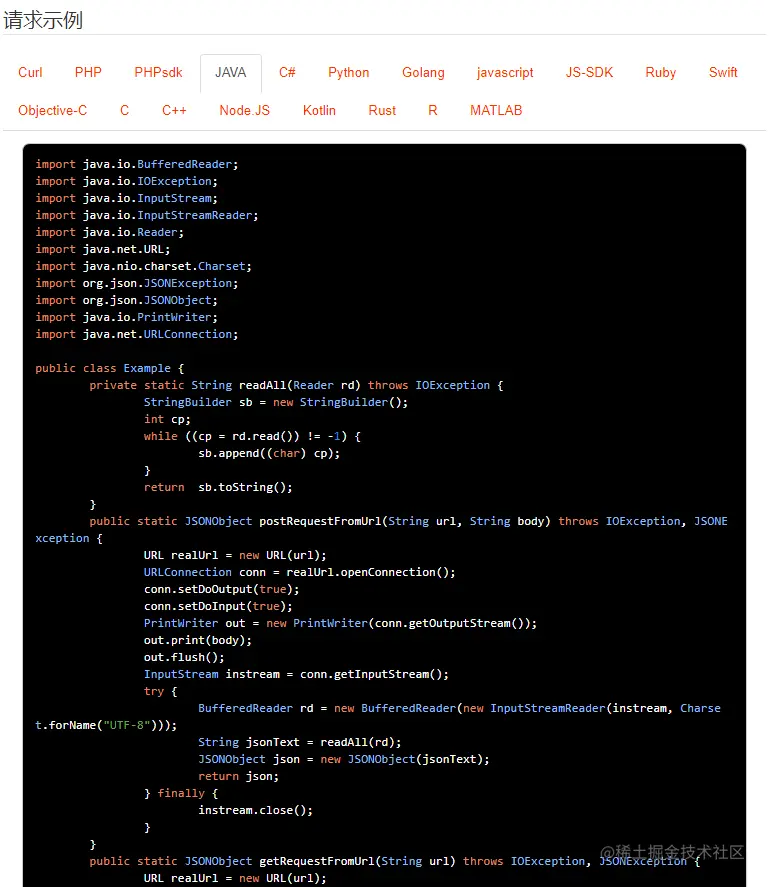Select the JS-SDK tab

pos(590,72)
